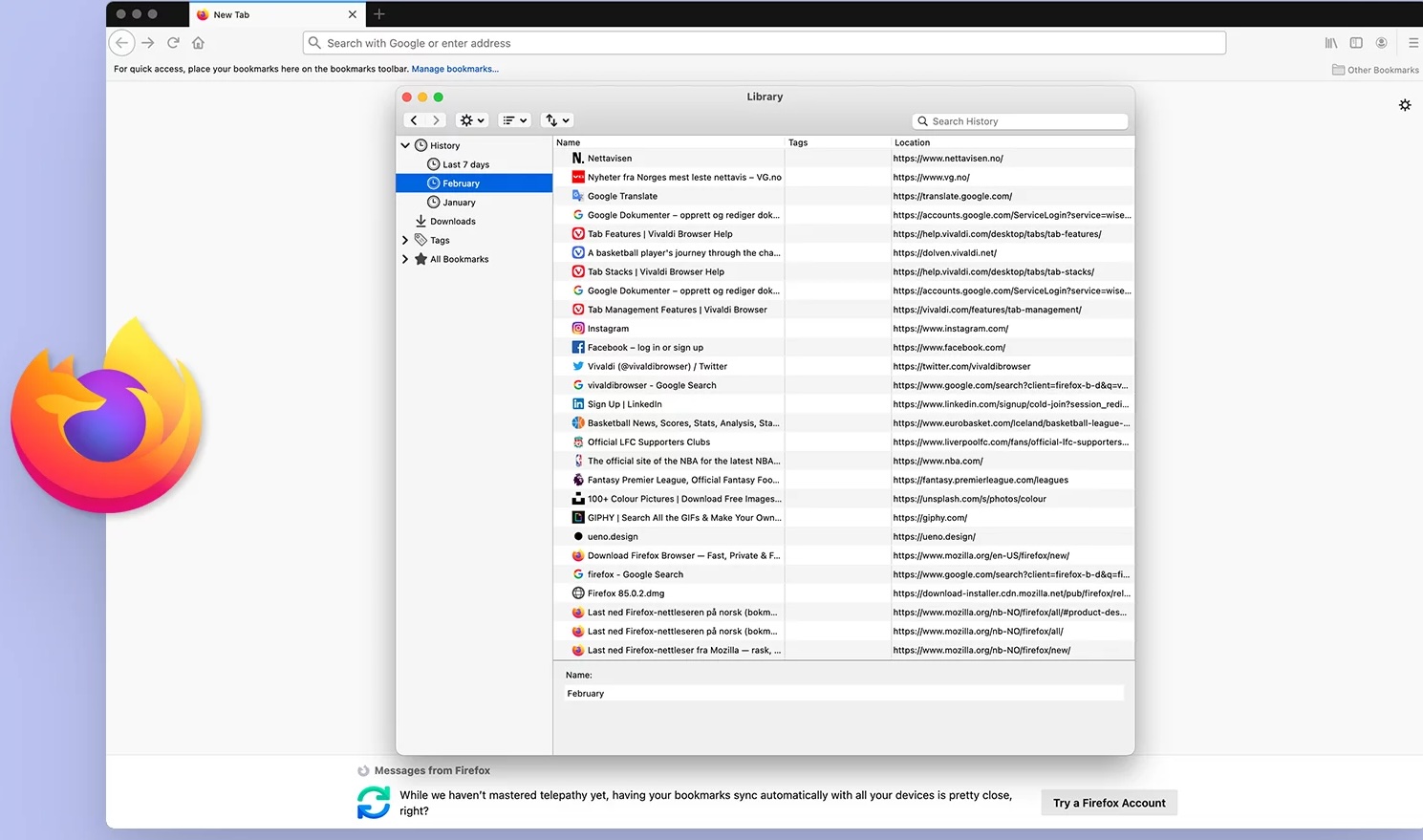Click the Firefox home button
The image size is (1423, 840).
(x=198, y=43)
